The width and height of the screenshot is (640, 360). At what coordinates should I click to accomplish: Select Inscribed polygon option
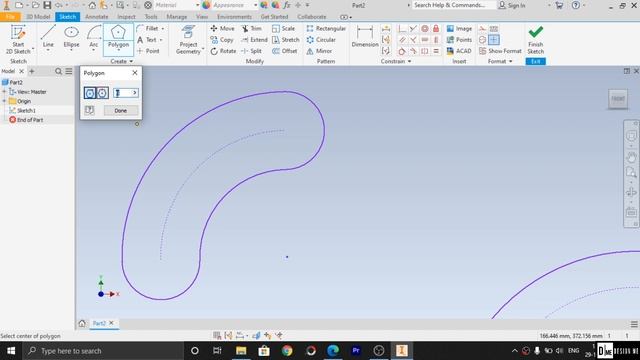pos(90,93)
